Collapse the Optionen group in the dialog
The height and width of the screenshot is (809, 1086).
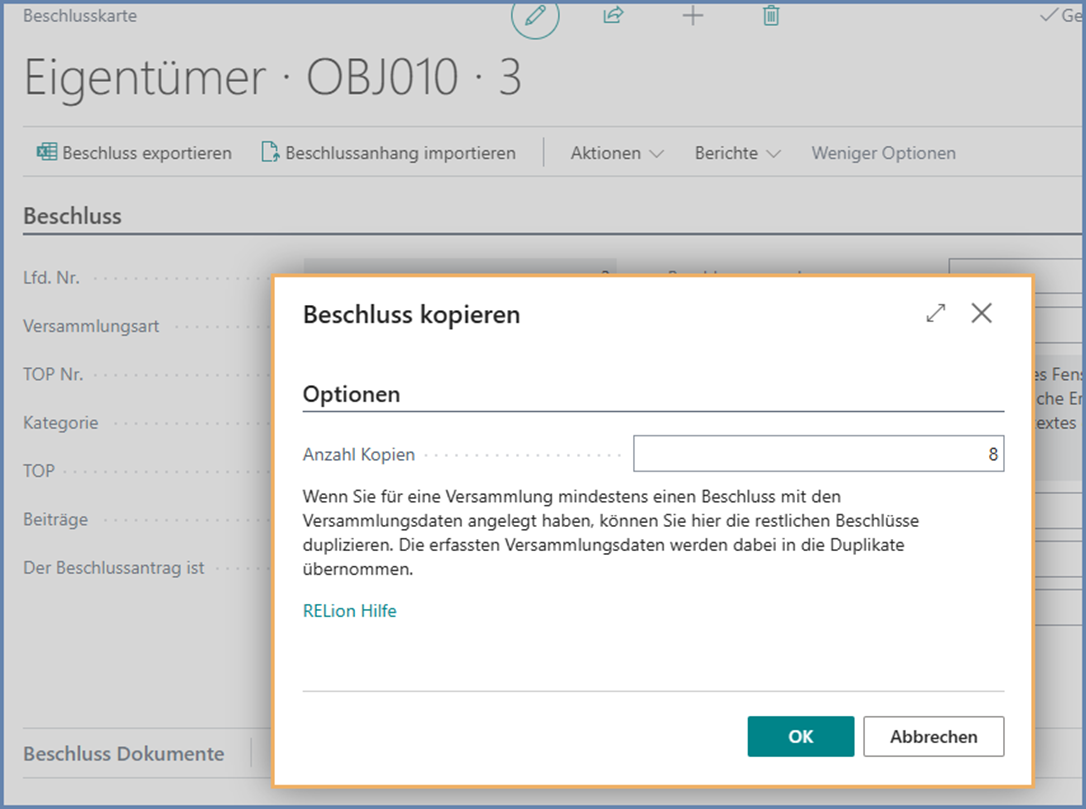pos(351,394)
